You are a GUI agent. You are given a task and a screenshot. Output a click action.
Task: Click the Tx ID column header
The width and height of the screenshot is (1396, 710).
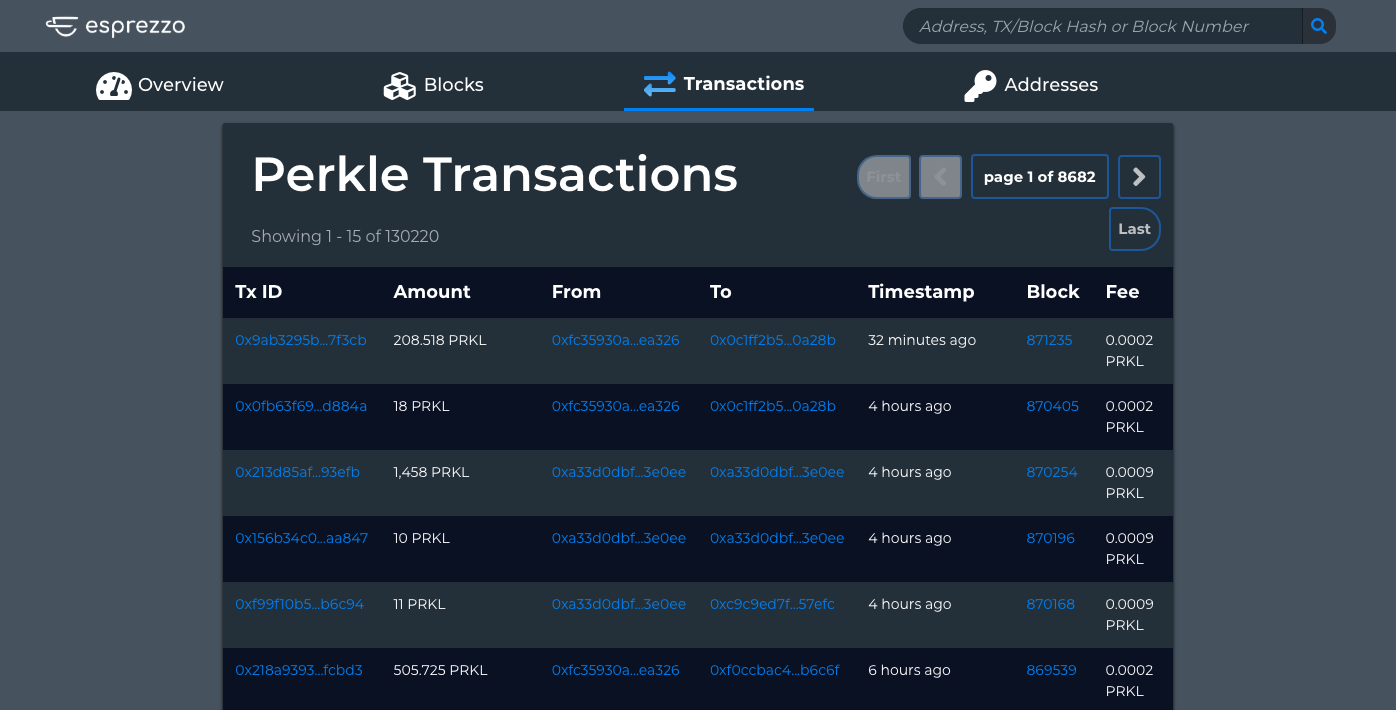pyautogui.click(x=259, y=292)
